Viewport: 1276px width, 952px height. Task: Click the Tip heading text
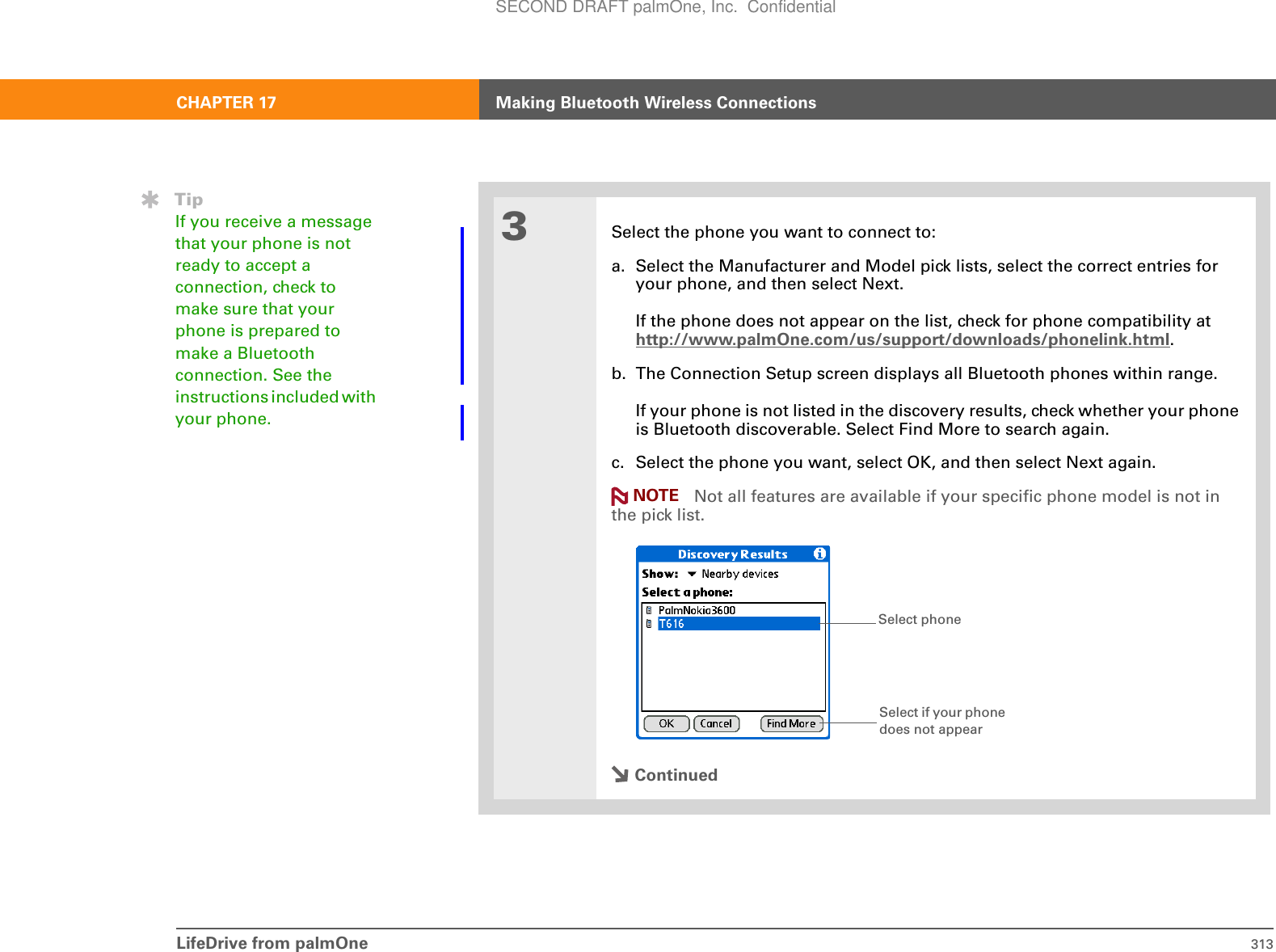(189, 200)
